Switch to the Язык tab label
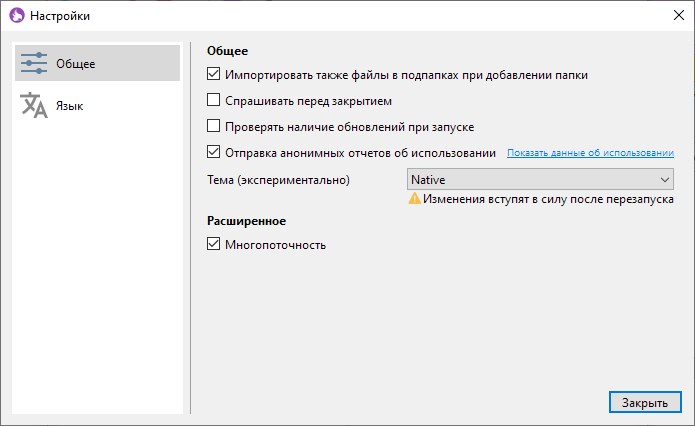 point(70,105)
